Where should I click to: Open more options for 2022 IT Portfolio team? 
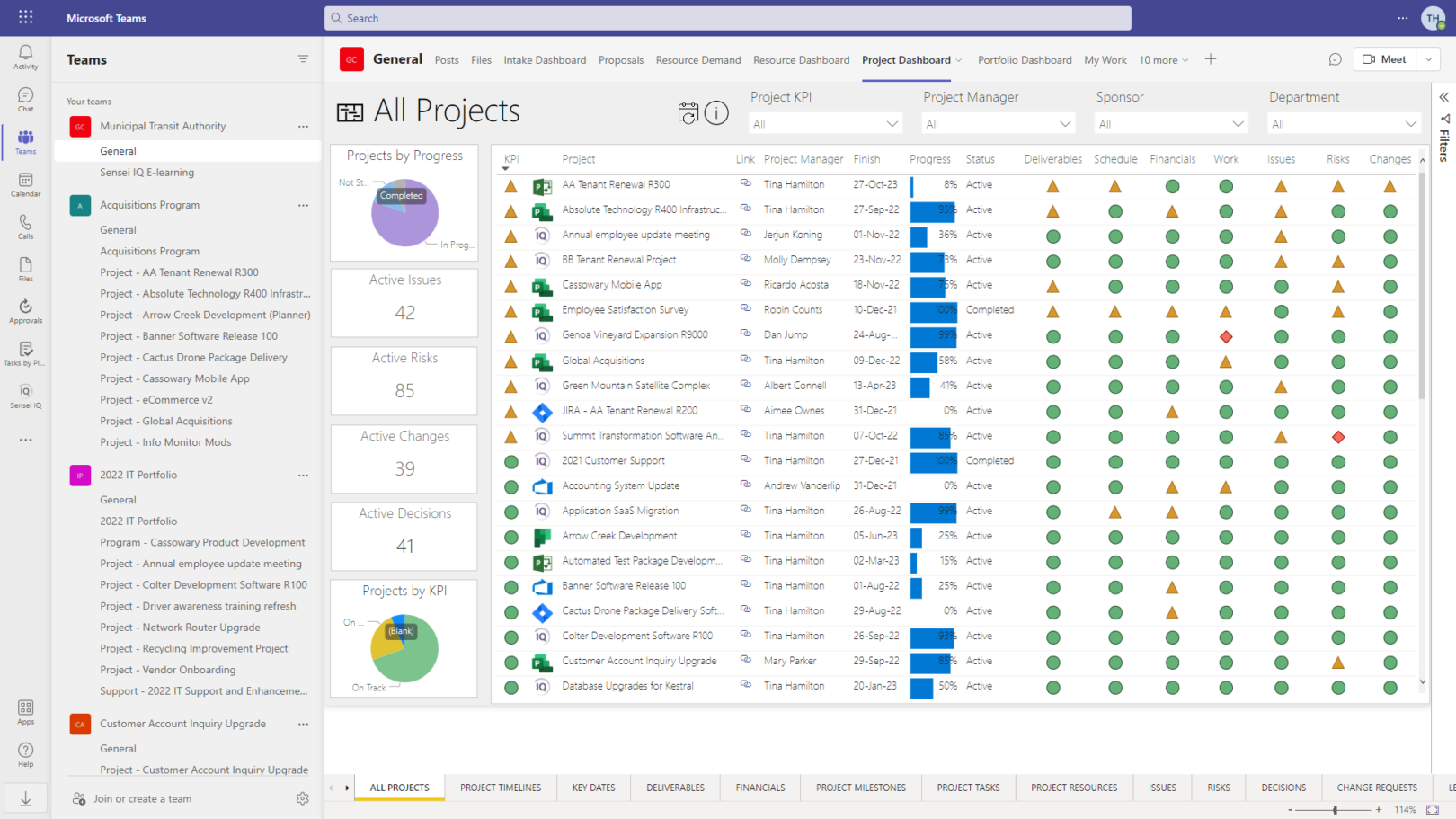(x=303, y=475)
